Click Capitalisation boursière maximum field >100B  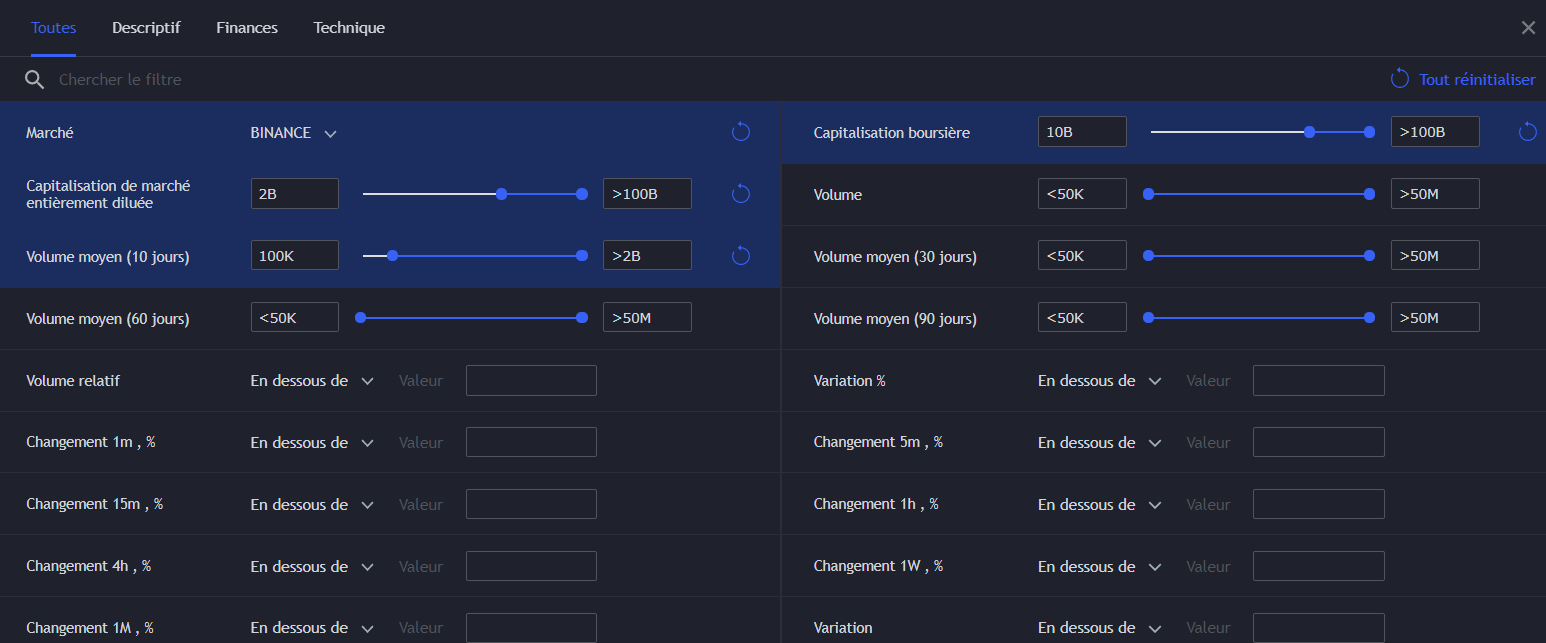[1435, 132]
